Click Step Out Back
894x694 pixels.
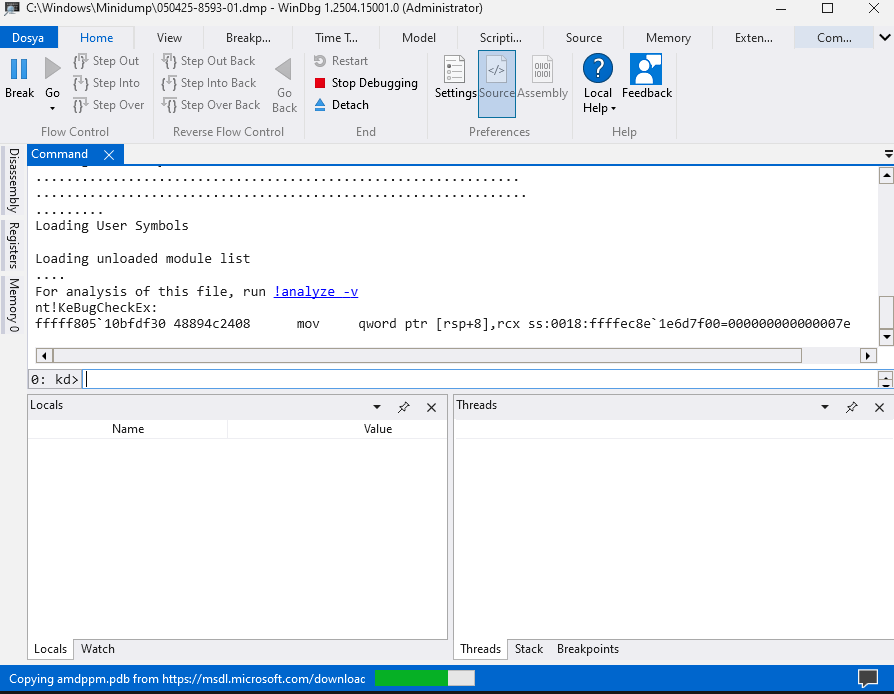pyautogui.click(x=208, y=61)
